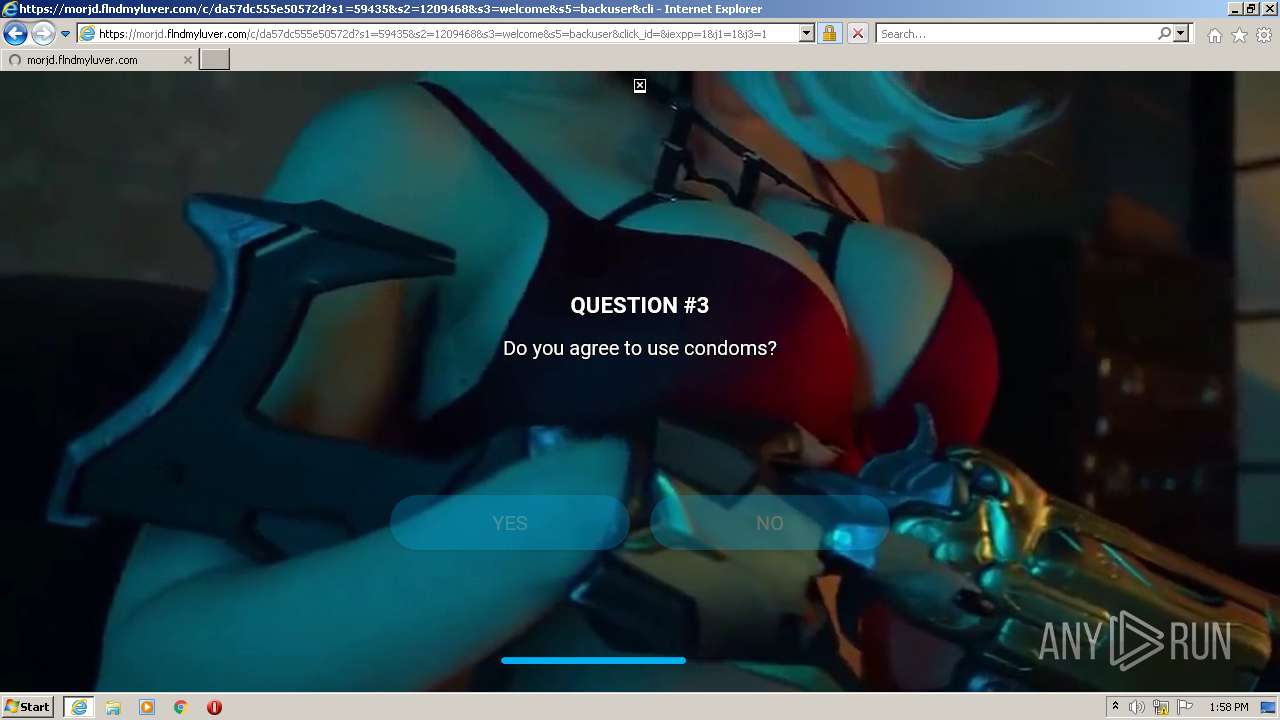The width and height of the screenshot is (1280, 720).
Task: Expand the address bar autocomplete dropdown
Action: point(806,34)
